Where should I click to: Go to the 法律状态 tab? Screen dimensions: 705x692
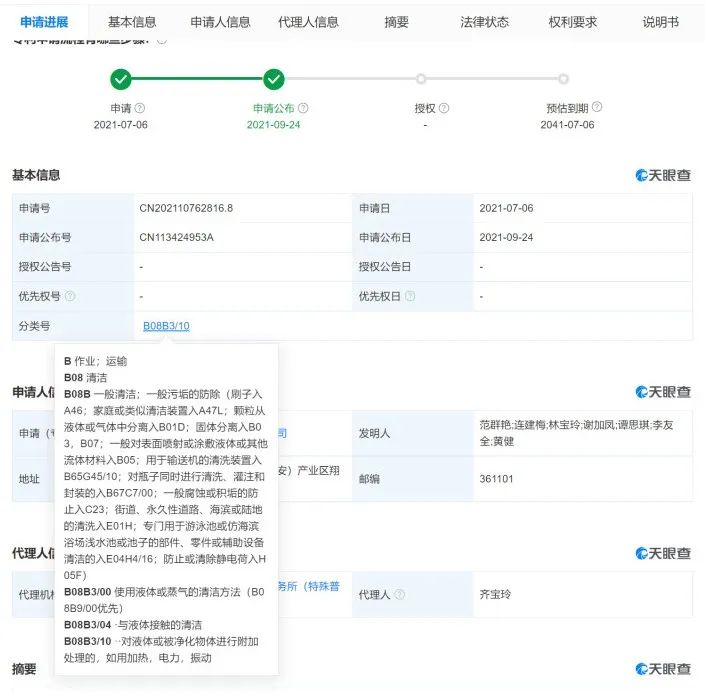coord(484,22)
